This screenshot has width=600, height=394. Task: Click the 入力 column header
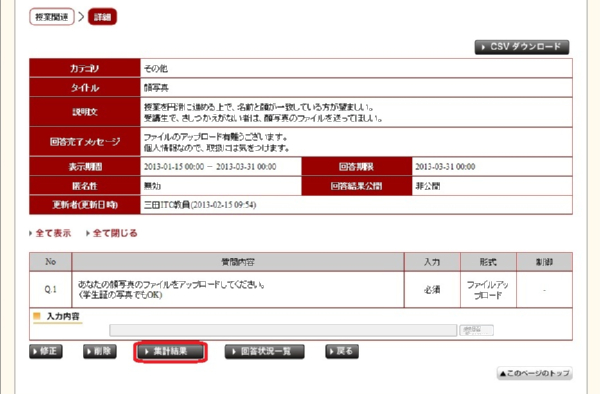(x=432, y=262)
